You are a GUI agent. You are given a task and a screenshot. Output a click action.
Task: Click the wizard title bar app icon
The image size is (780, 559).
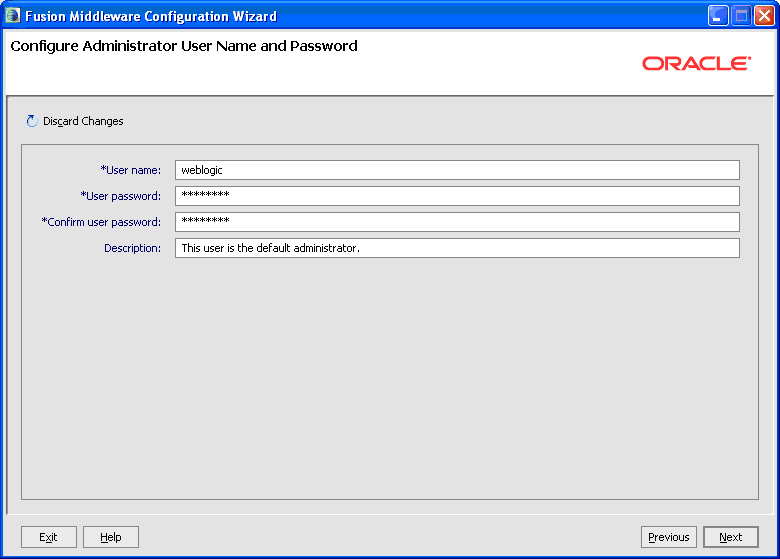[x=12, y=15]
